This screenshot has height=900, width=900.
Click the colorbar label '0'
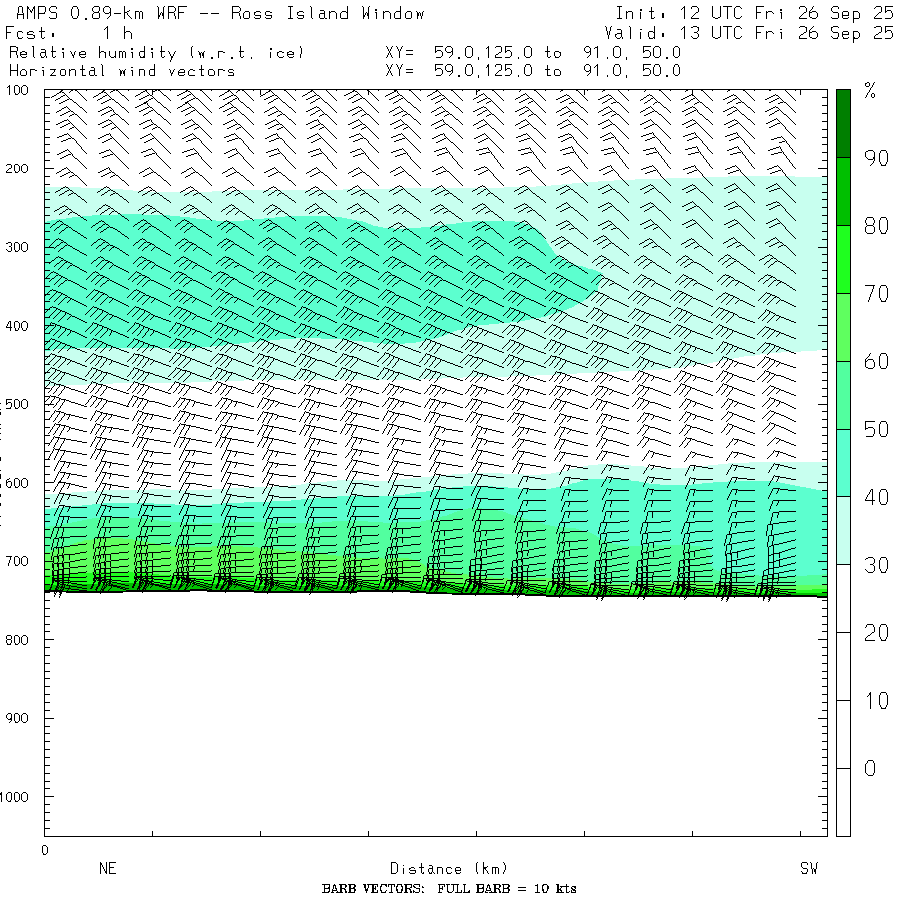870,769
